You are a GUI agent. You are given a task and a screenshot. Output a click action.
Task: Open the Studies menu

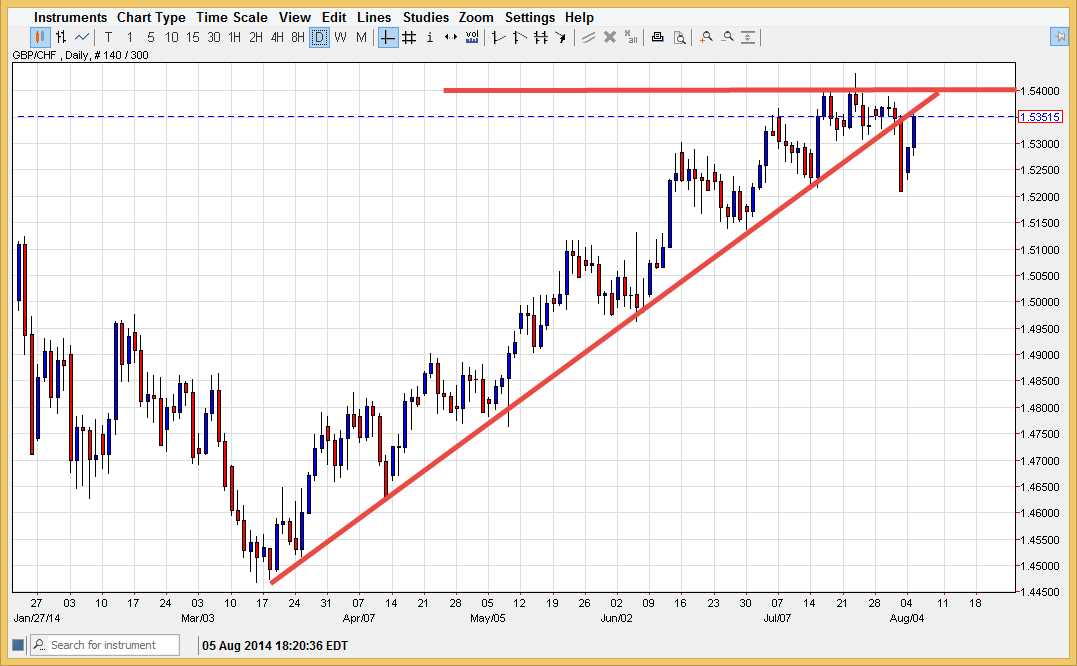(426, 17)
